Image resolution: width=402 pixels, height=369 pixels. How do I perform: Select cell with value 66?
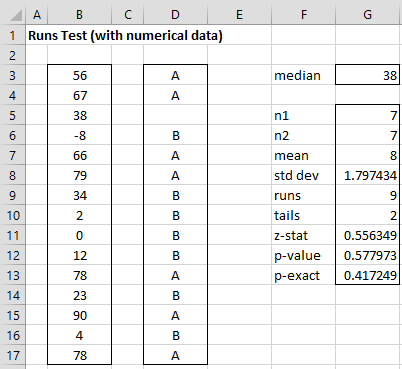pos(80,155)
